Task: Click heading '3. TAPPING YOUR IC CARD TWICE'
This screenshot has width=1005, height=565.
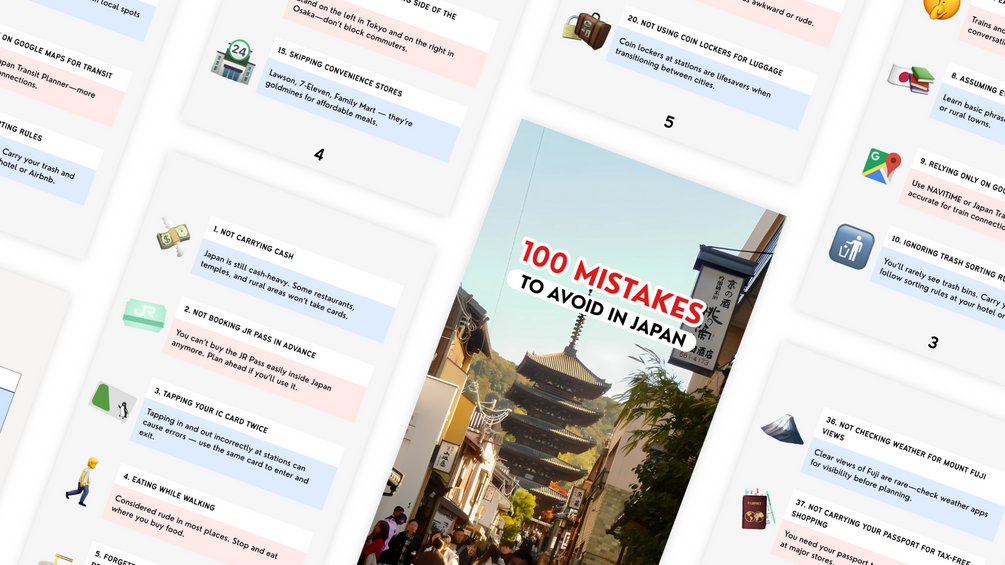Action: 211,410
